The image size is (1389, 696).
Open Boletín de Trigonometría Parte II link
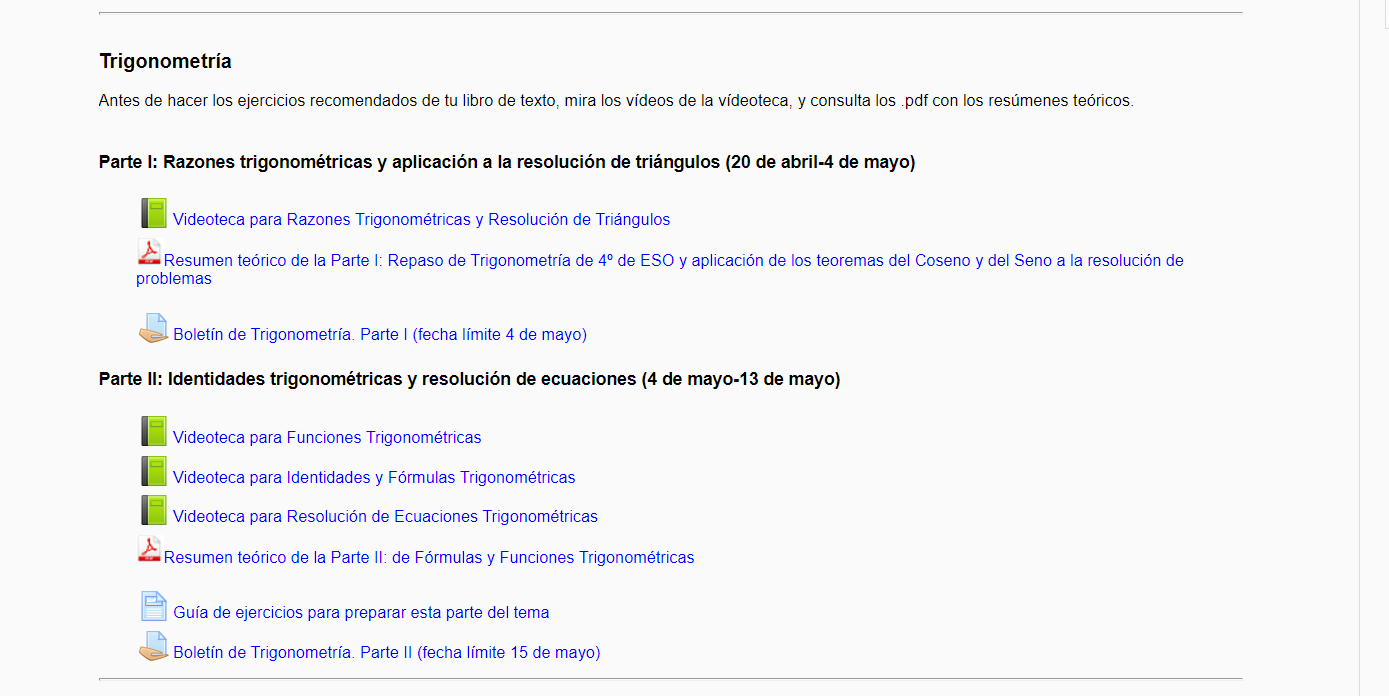click(x=386, y=653)
